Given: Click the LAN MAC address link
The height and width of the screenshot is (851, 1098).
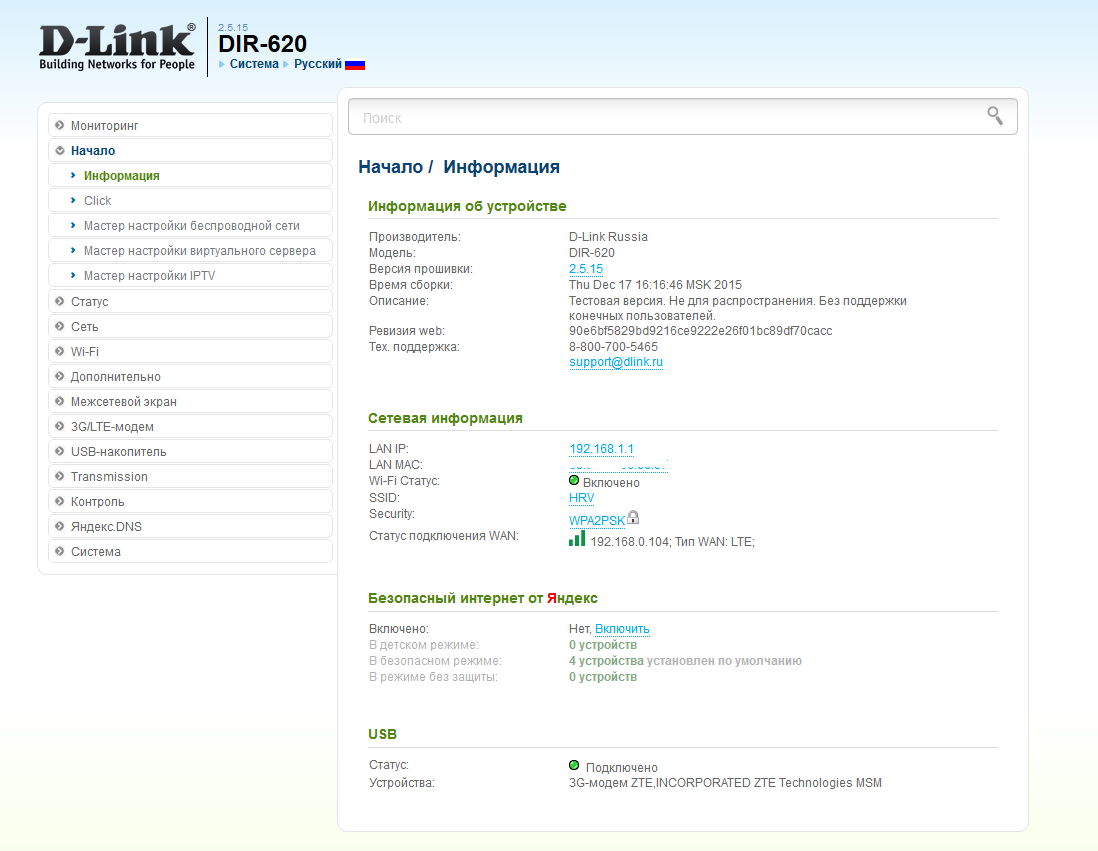Looking at the screenshot, I should point(618,465).
